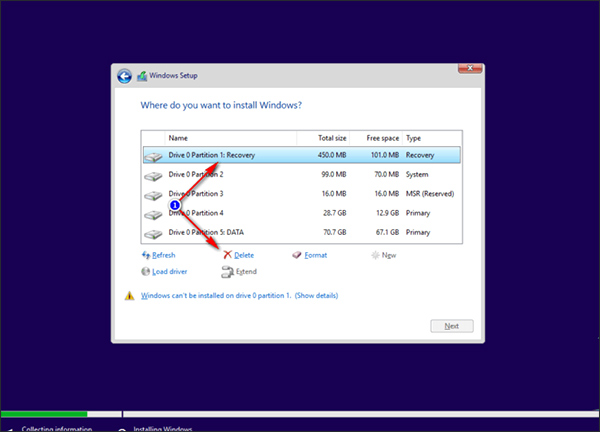The image size is (600, 432).
Task: Open the Load driver option
Action: click(170, 272)
